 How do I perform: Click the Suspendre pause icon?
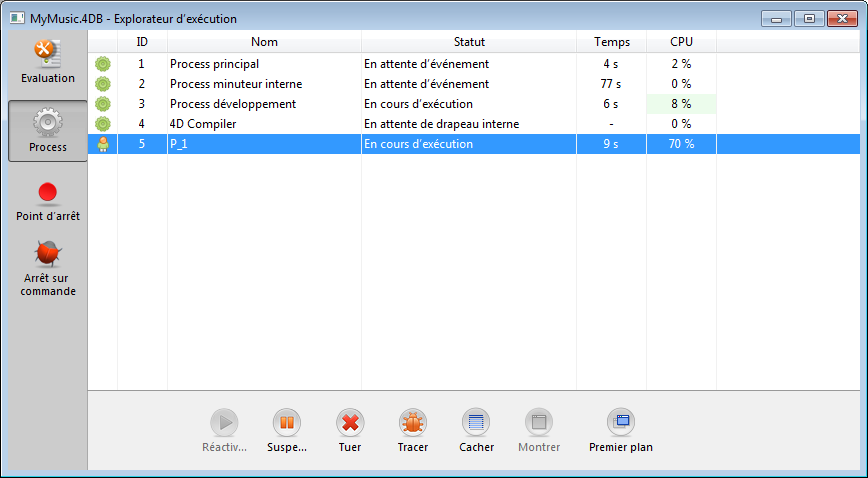tap(287, 423)
